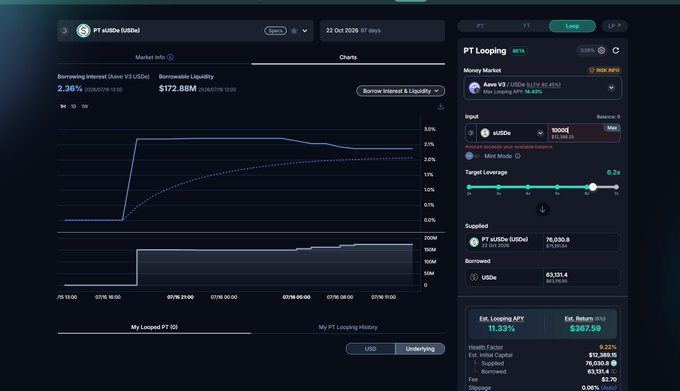The height and width of the screenshot is (391, 680).
Task: Click the Mint Mode info icon
Action: [x=517, y=156]
